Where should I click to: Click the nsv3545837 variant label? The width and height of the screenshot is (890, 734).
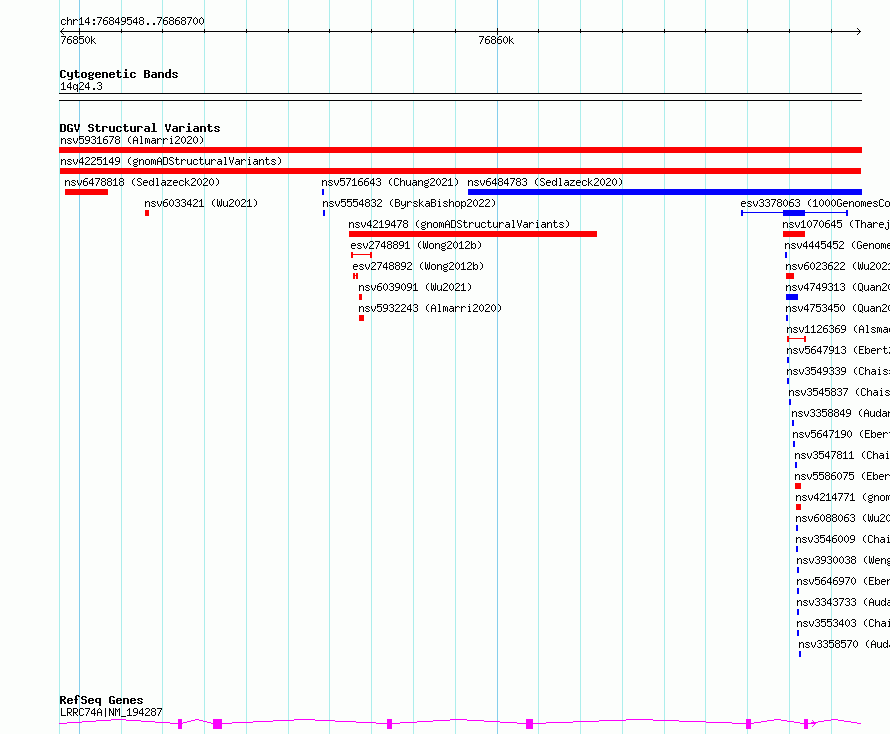click(x=839, y=392)
